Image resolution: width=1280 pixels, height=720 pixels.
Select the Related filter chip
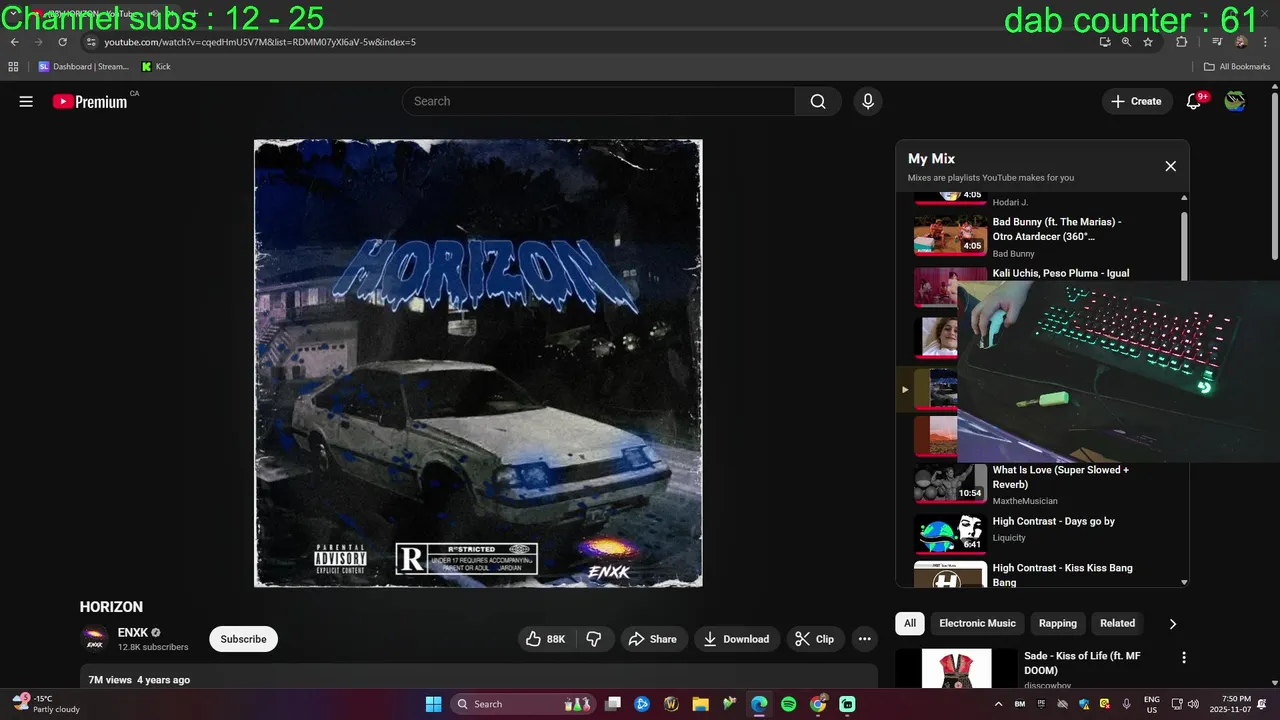[1118, 623]
